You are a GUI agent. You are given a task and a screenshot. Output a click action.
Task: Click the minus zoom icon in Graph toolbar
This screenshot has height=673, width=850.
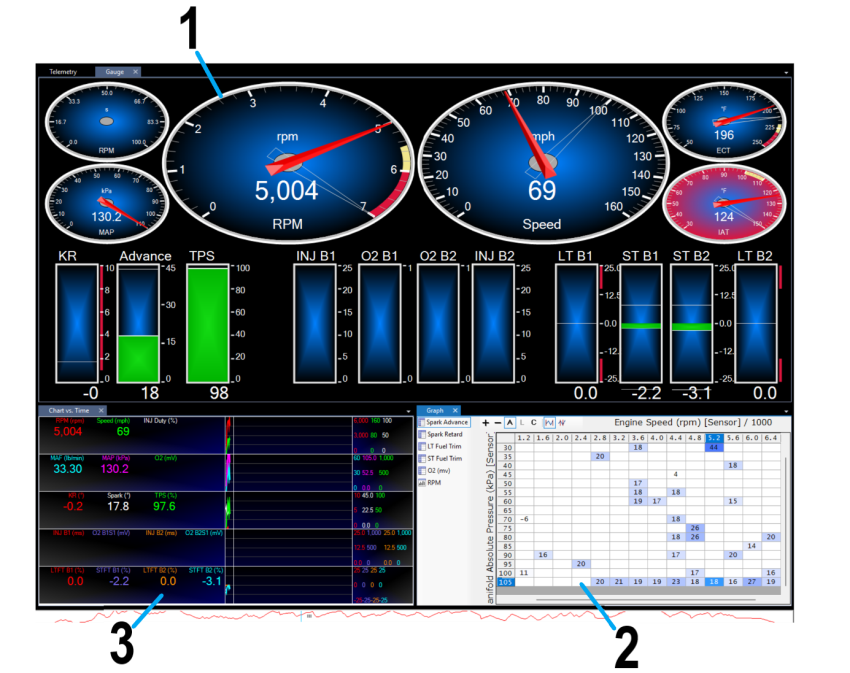tap(496, 423)
